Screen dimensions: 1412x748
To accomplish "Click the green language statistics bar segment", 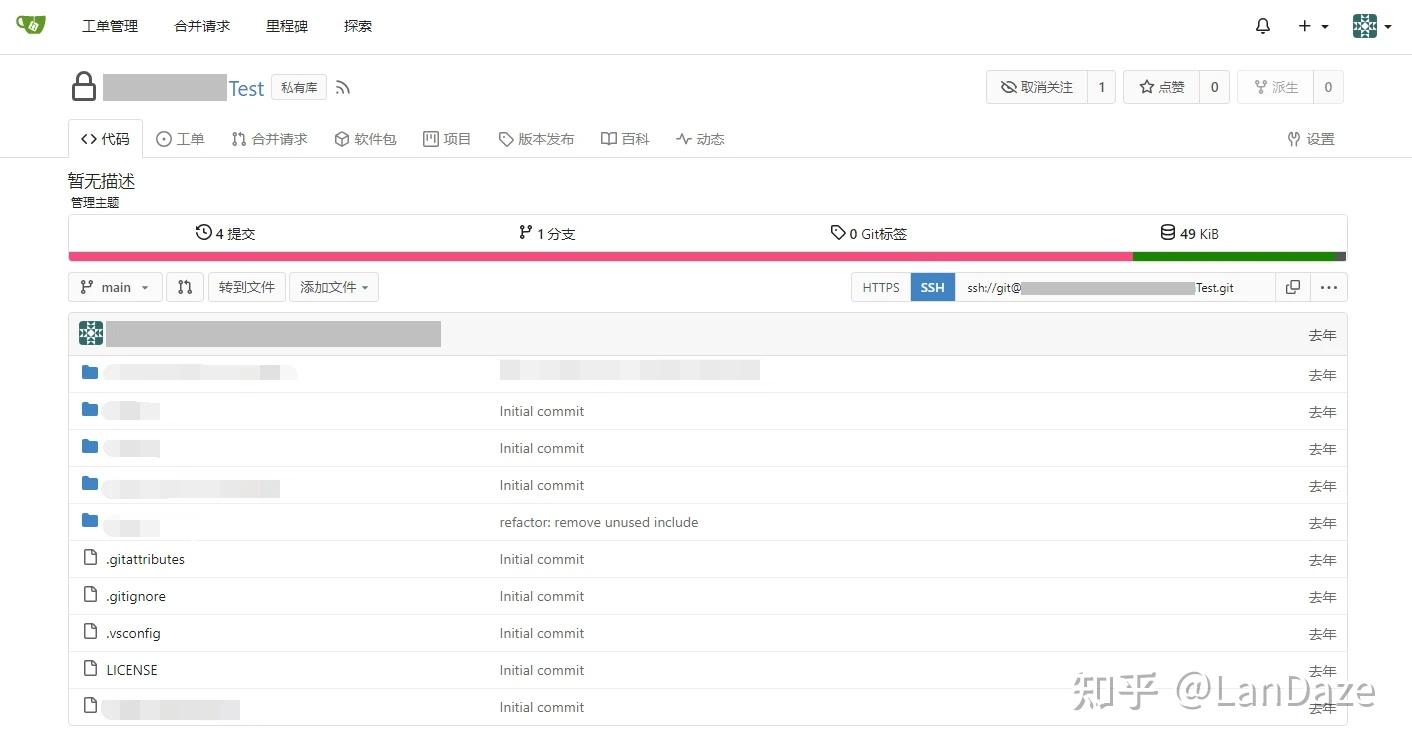I will [1234, 256].
